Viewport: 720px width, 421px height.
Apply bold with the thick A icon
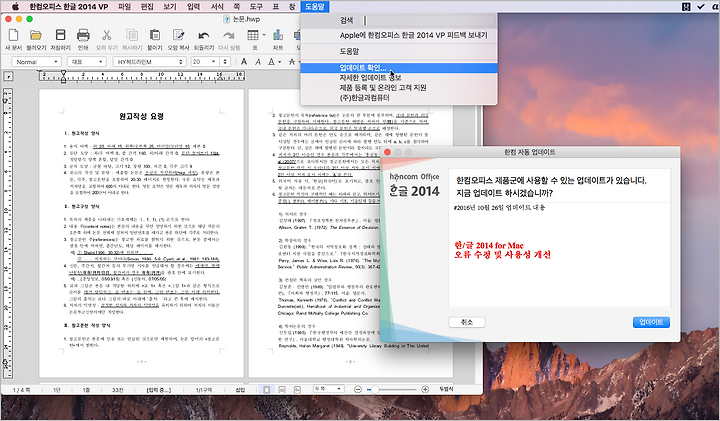point(244,62)
